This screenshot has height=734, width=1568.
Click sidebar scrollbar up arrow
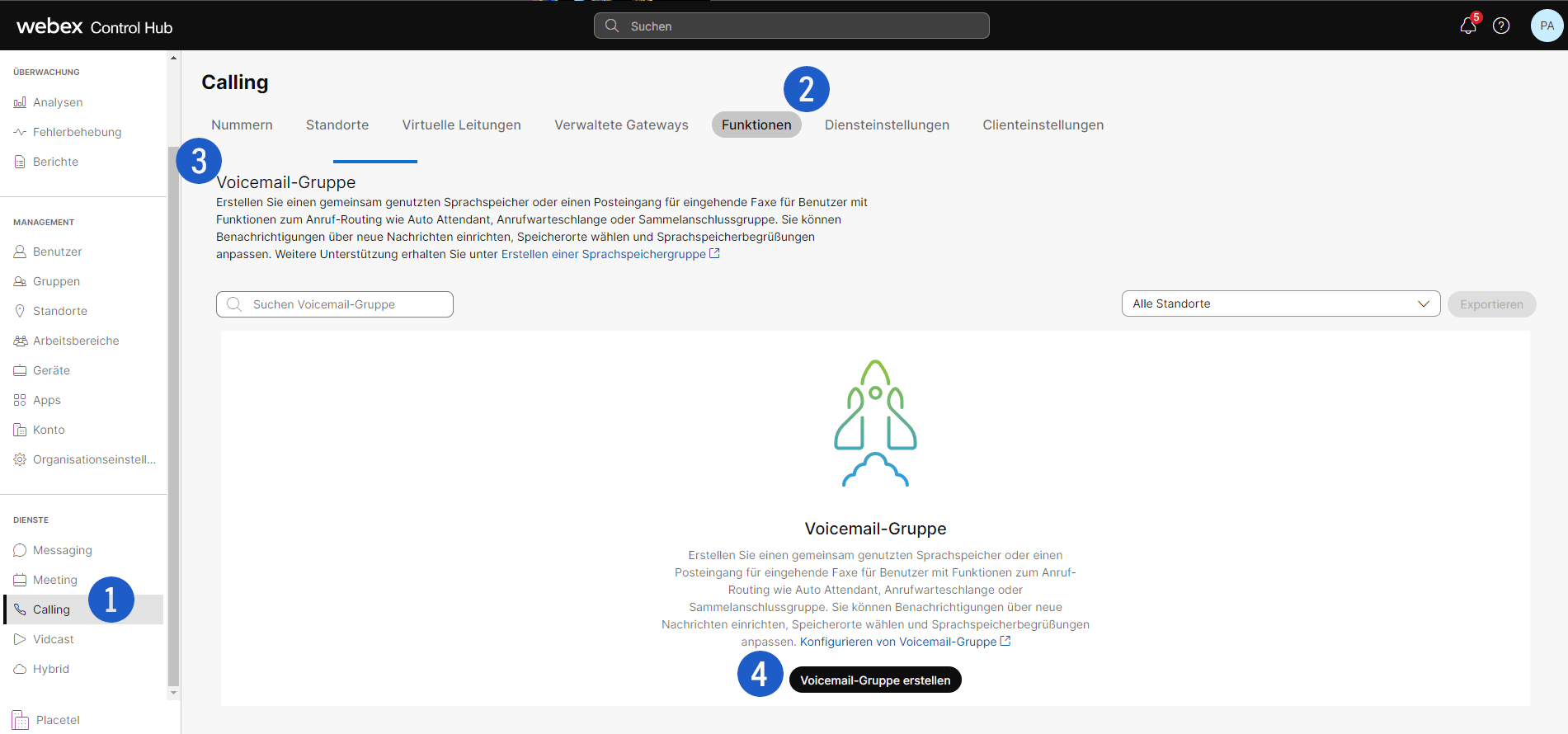pyautogui.click(x=173, y=58)
